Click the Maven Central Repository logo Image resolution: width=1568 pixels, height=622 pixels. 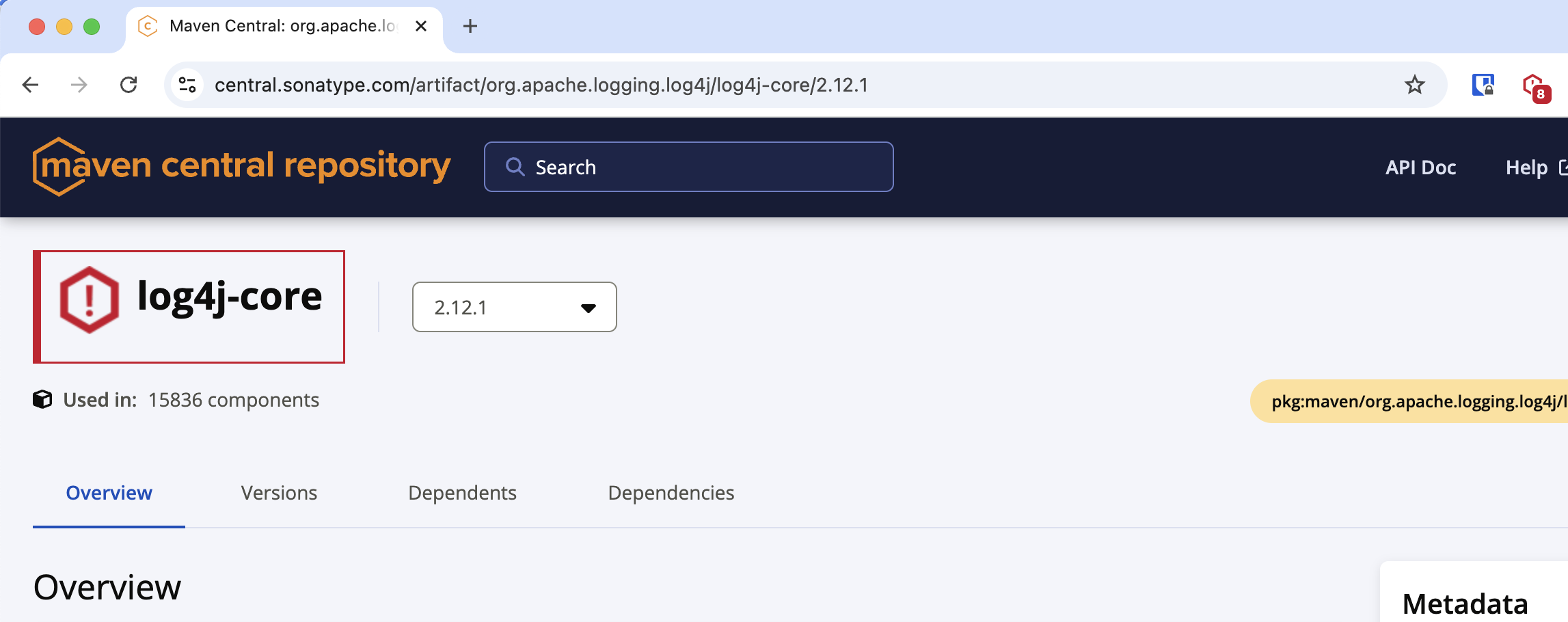tap(241, 166)
